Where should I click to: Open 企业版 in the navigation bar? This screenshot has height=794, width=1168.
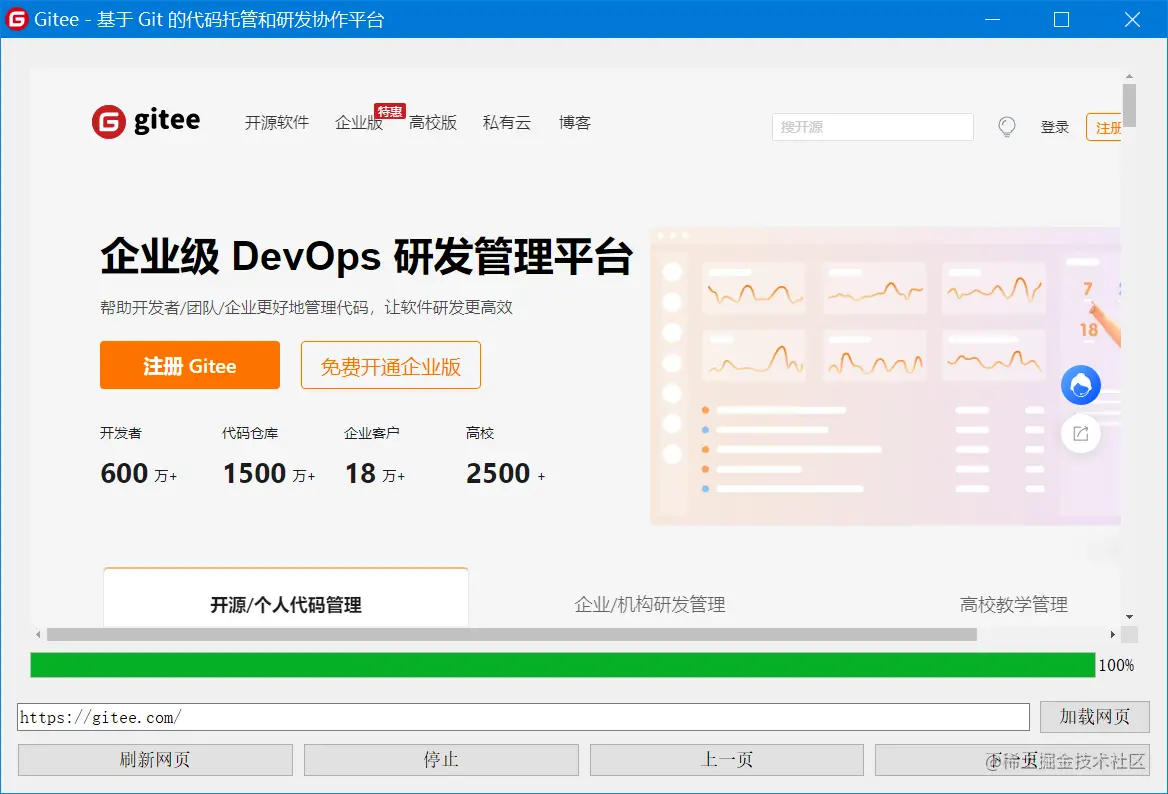coord(358,123)
